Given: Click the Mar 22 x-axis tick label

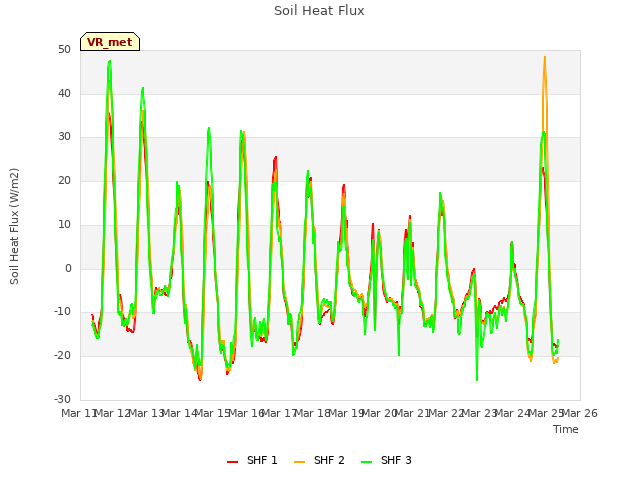Looking at the screenshot, I should coord(446,413).
